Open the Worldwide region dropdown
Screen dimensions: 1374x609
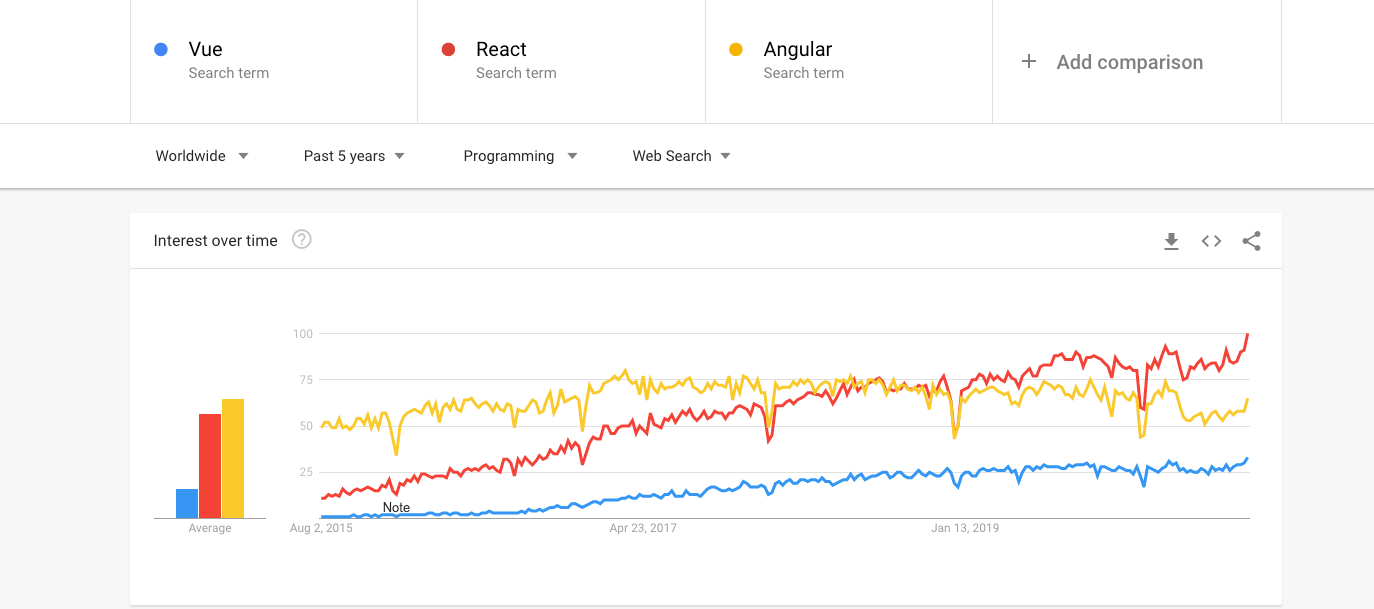(202, 156)
